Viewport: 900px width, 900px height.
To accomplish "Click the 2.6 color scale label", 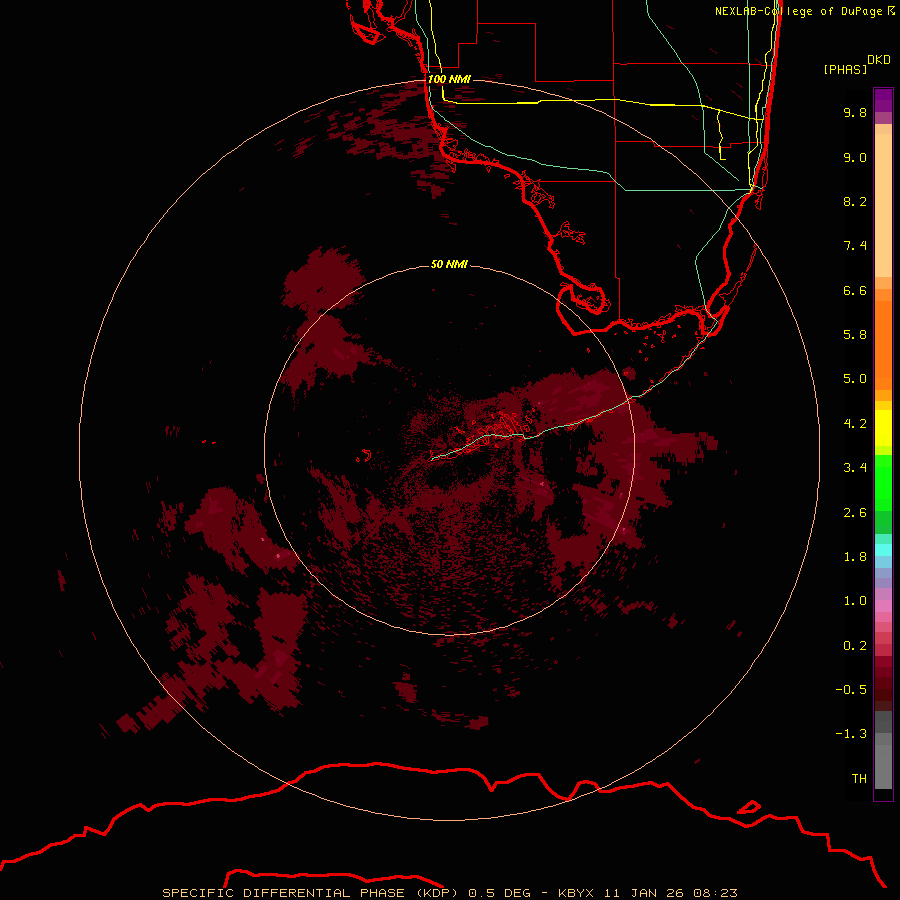I will tap(855, 513).
